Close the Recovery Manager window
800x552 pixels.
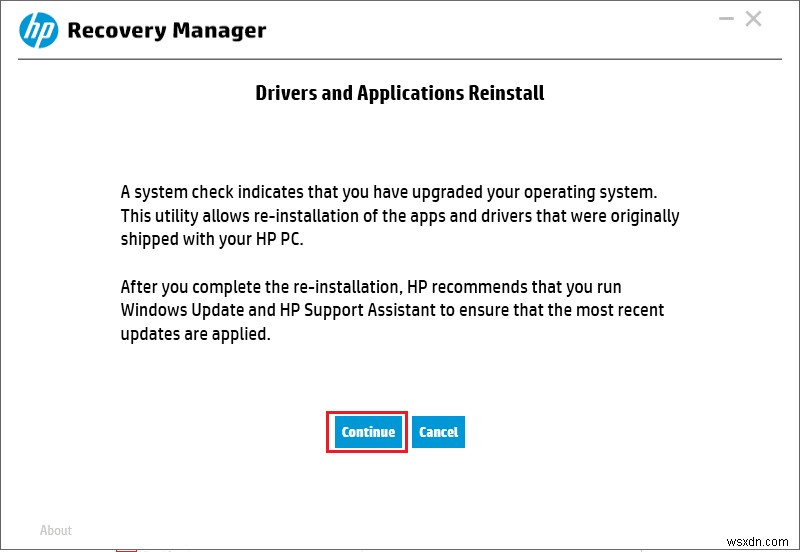[754, 19]
